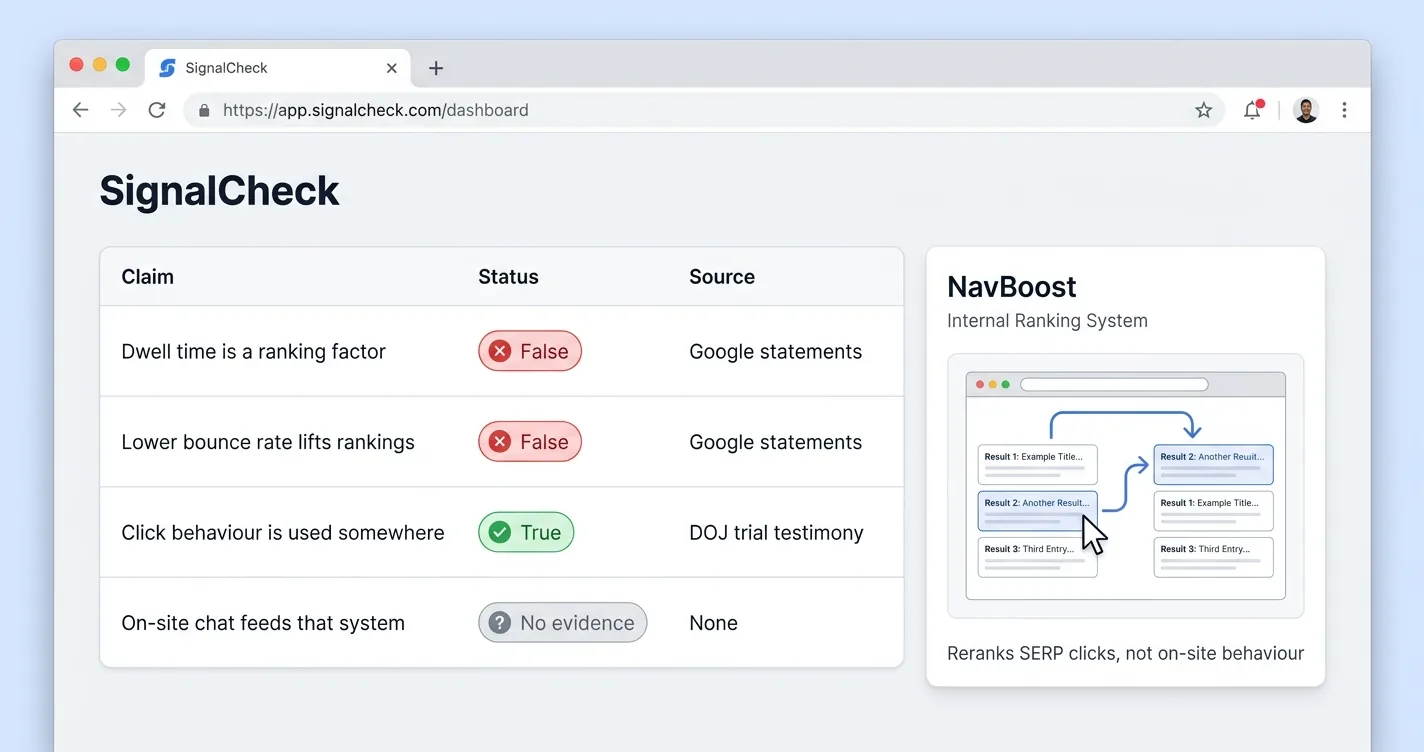1424x752 pixels.
Task: Select 'Lower bounce rate lifts rankings' claim
Action: [268, 442]
